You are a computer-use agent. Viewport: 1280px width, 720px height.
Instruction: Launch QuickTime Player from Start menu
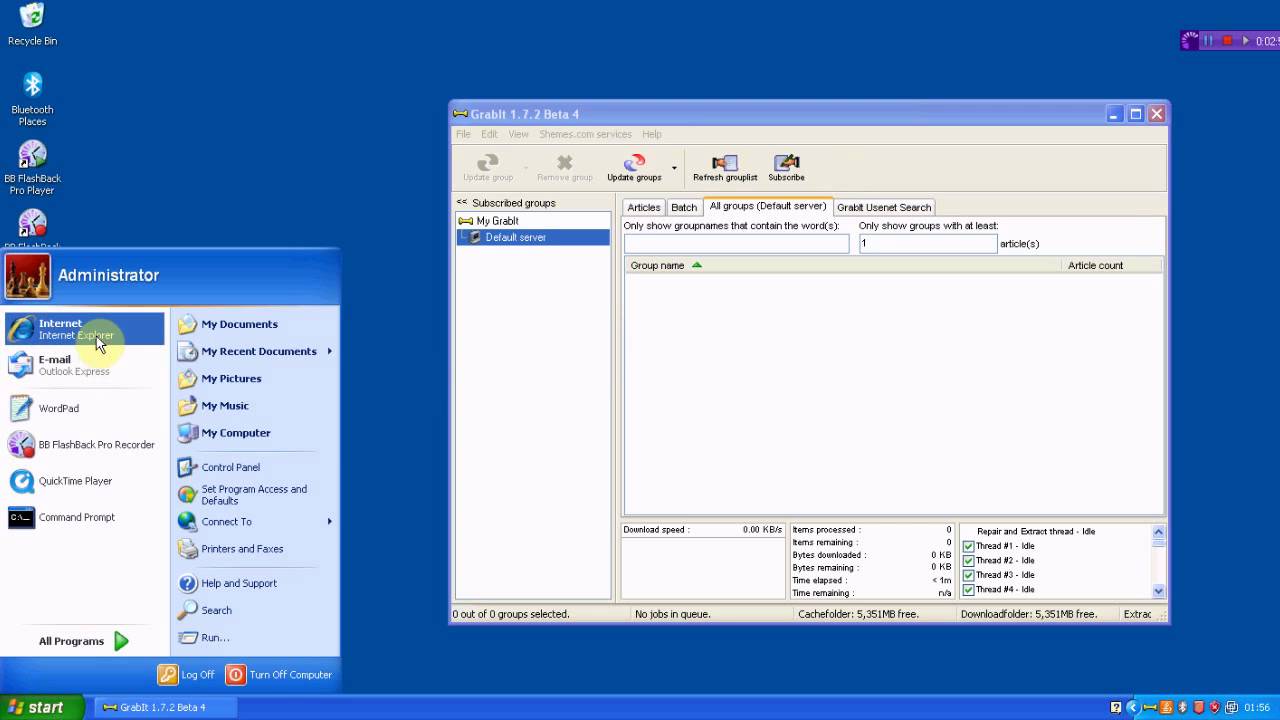[x=85, y=481]
